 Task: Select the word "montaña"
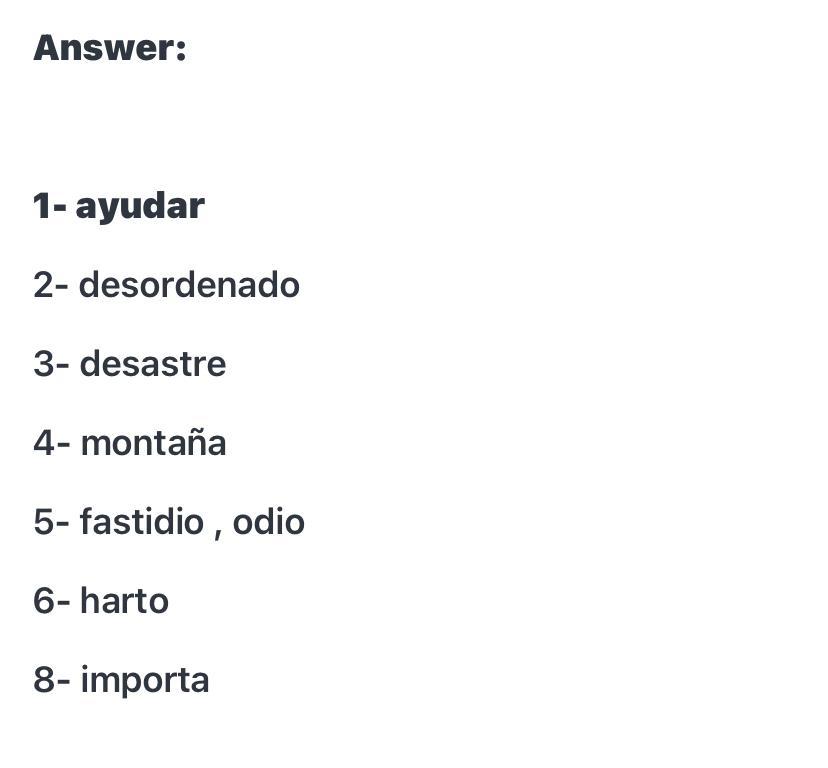coord(153,443)
